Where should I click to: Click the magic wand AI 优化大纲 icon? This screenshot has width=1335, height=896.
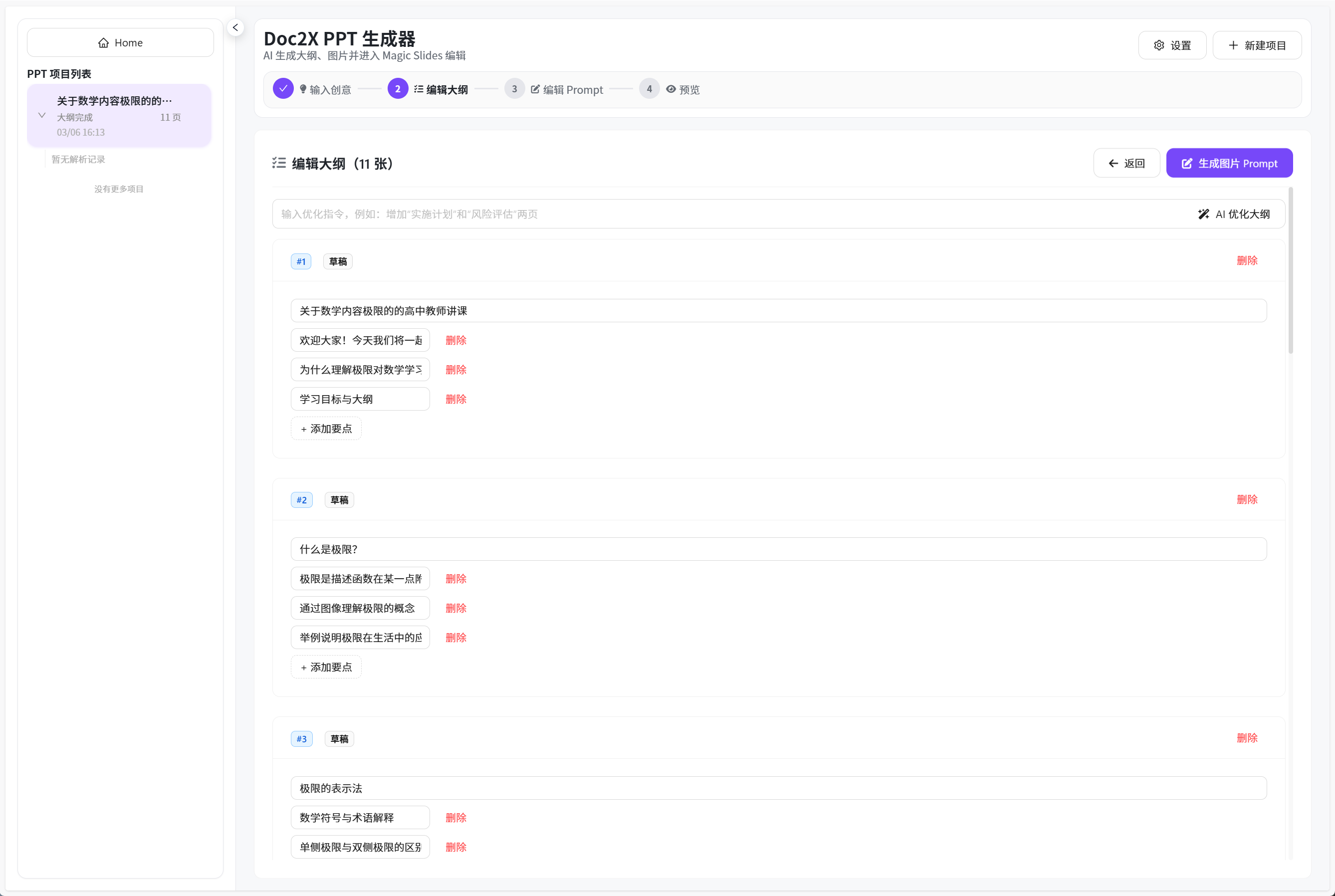coord(1203,214)
